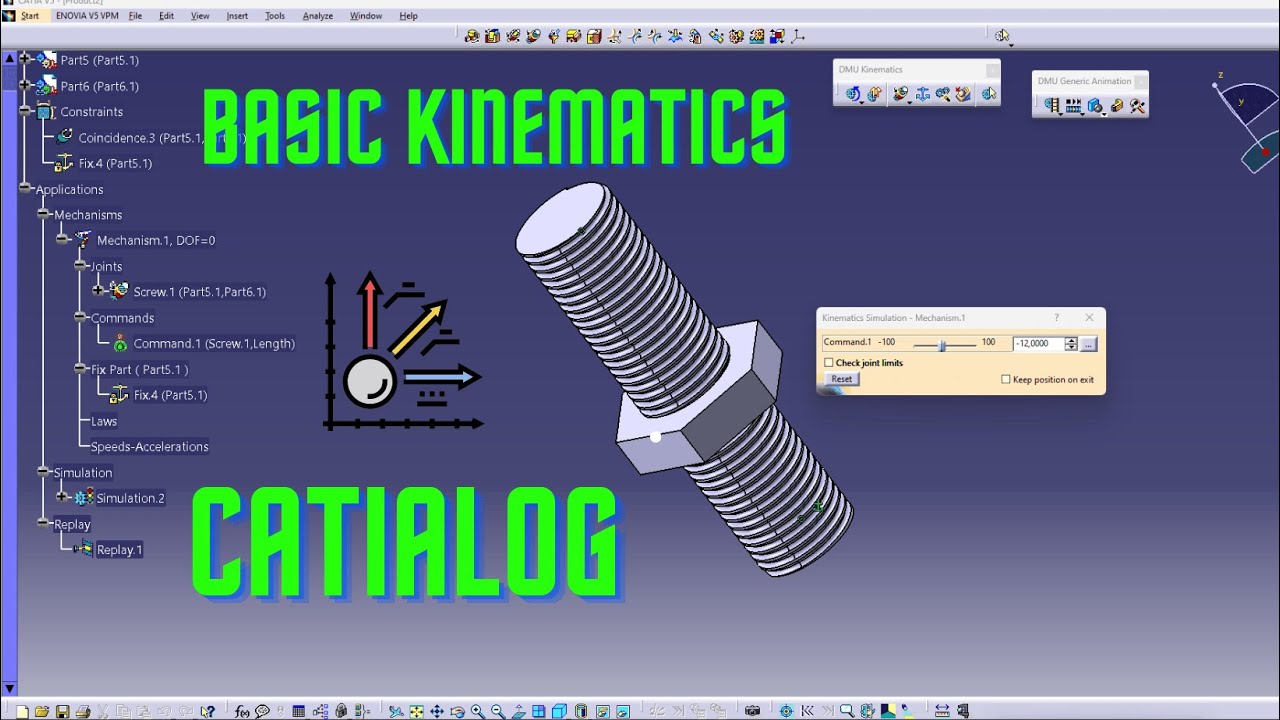Screen dimensions: 1280x720
Task: Click the command value stepper arrows
Action: pyautogui.click(x=1071, y=344)
